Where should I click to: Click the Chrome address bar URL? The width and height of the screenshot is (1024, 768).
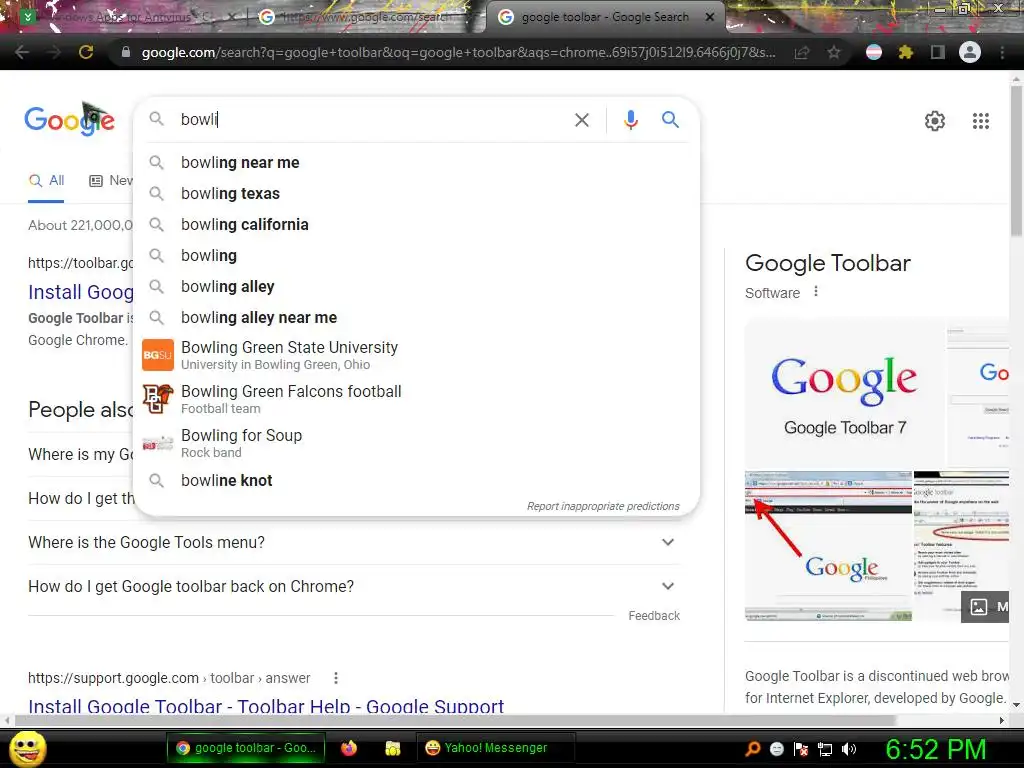pos(458,52)
